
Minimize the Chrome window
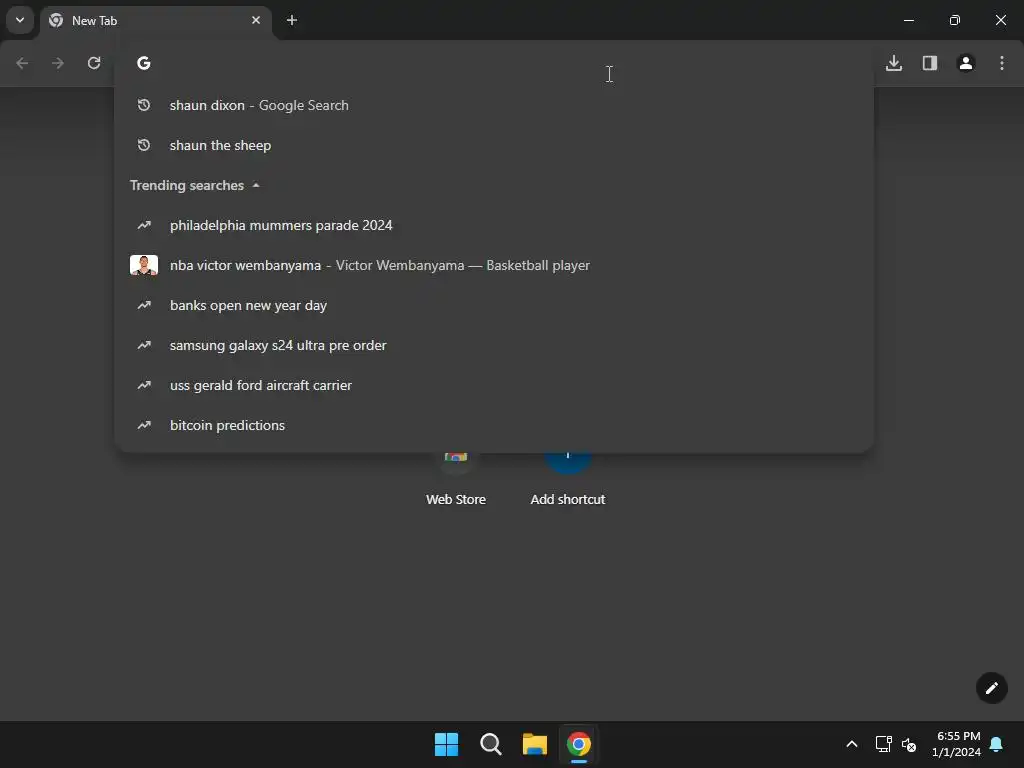tap(908, 20)
